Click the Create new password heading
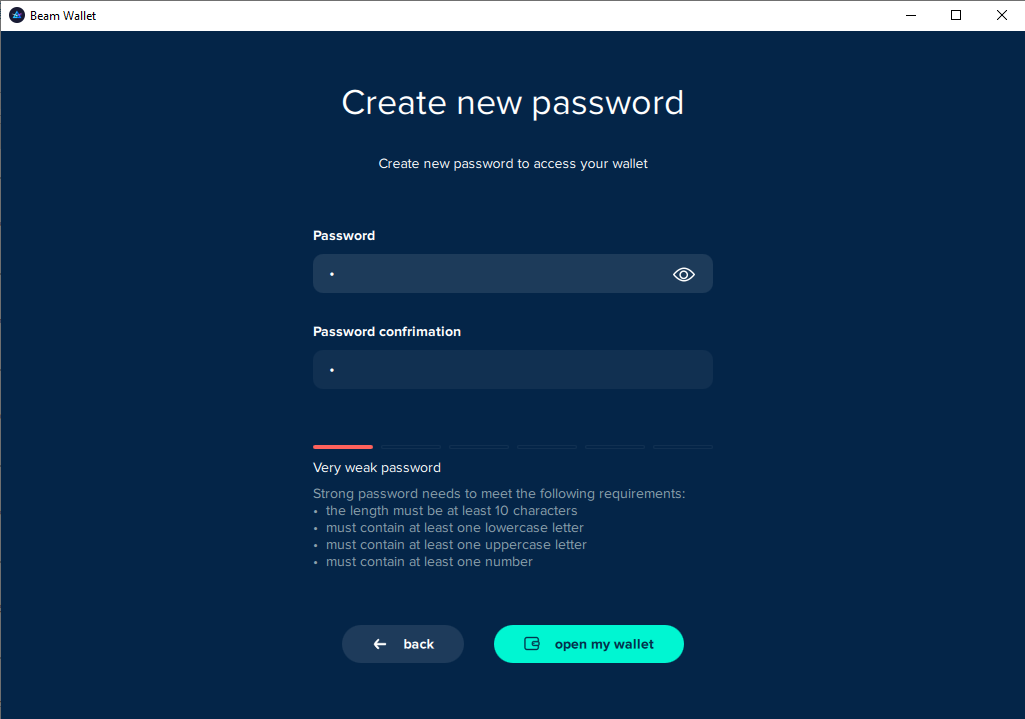This screenshot has height=719, width=1025. 512,102
